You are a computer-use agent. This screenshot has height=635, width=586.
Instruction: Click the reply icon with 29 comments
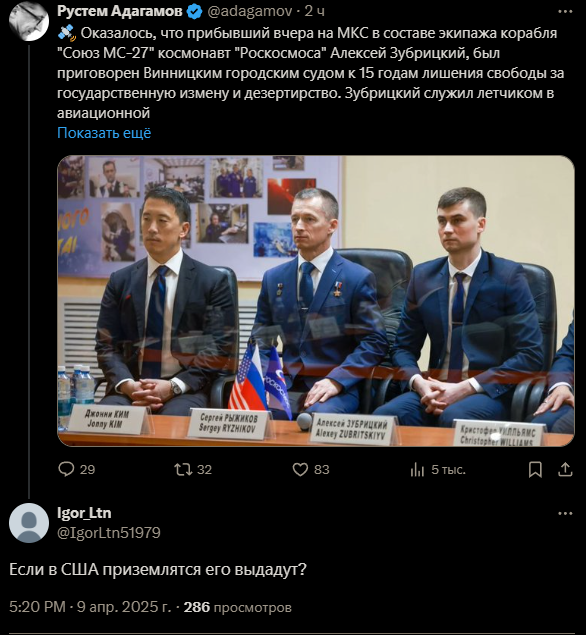click(66, 469)
